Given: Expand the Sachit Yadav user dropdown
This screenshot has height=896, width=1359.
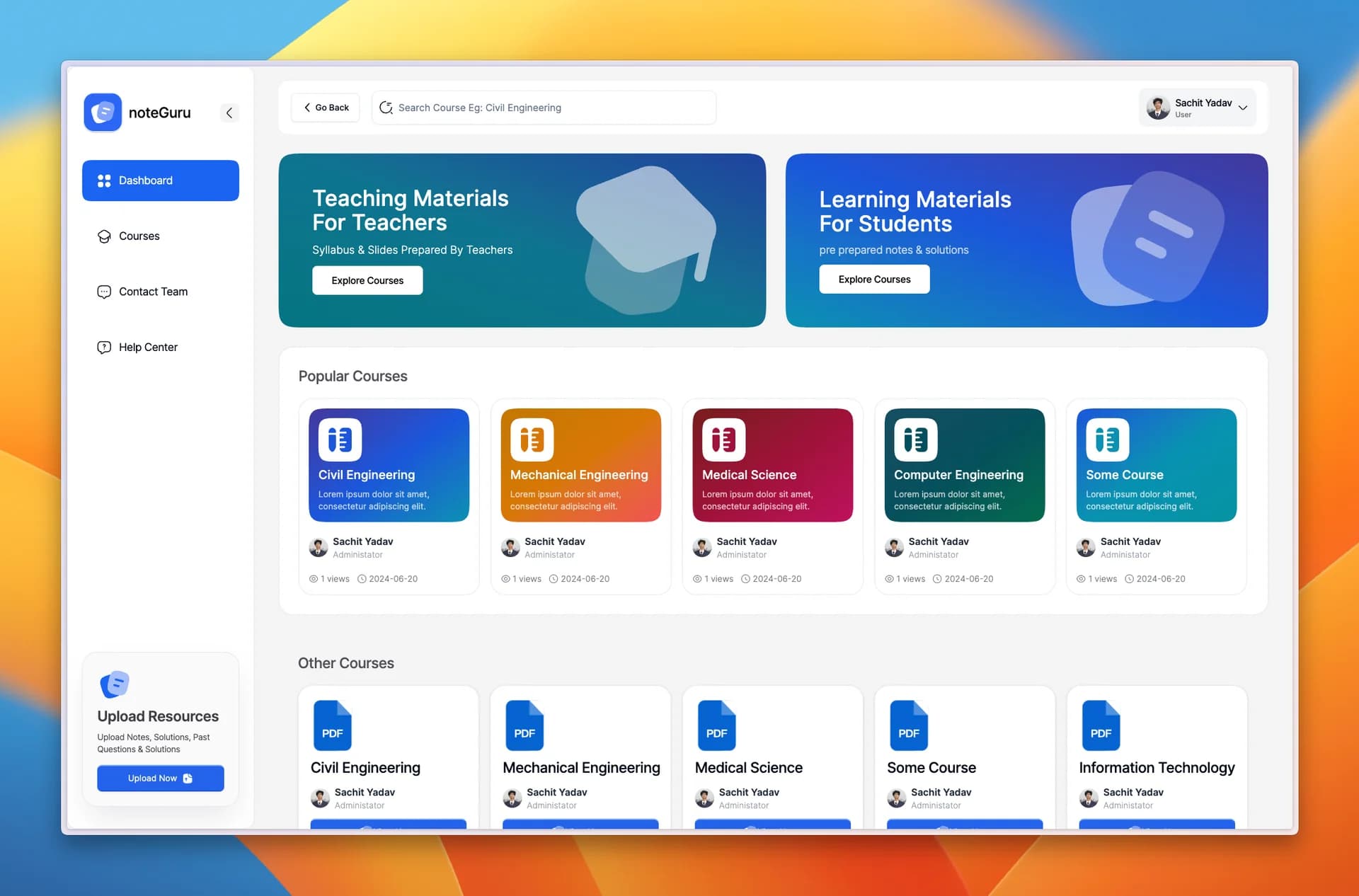Looking at the screenshot, I should [1242, 108].
